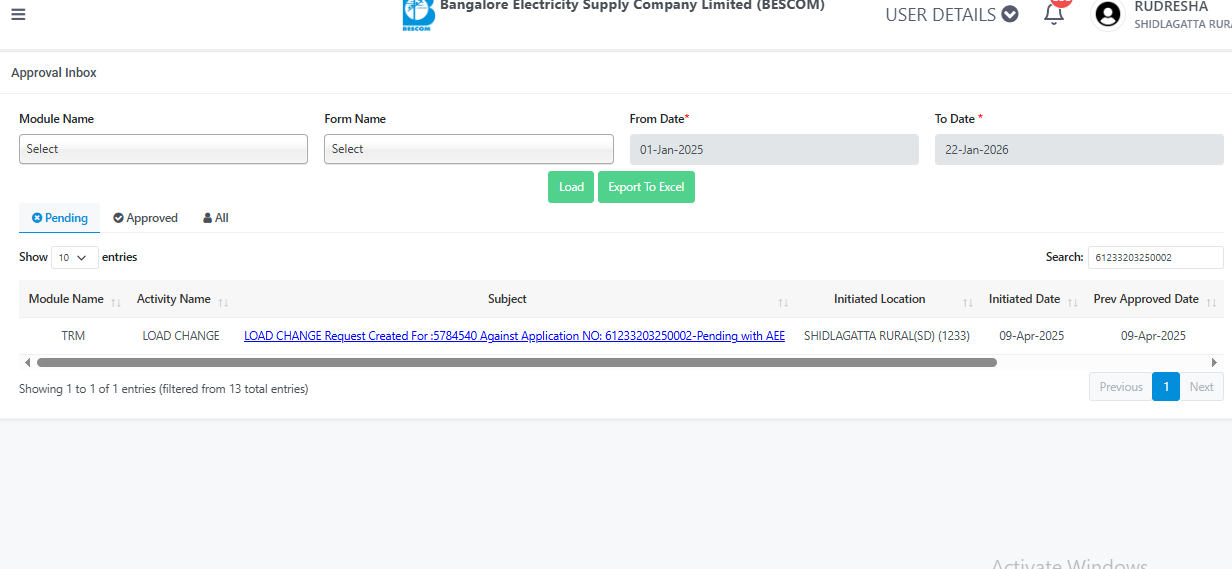Sort by Module Name column

tap(74, 299)
